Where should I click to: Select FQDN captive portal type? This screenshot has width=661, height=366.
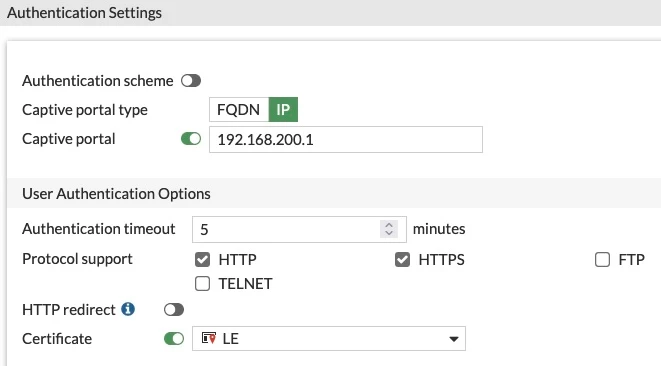pyautogui.click(x=239, y=110)
